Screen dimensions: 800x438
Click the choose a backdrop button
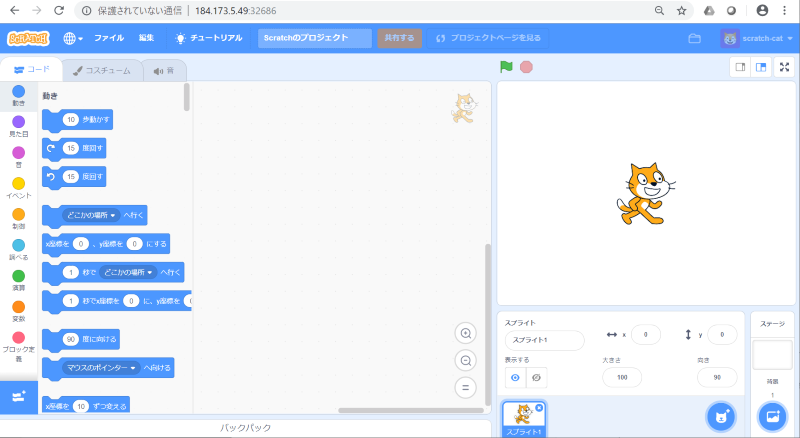[772, 417]
